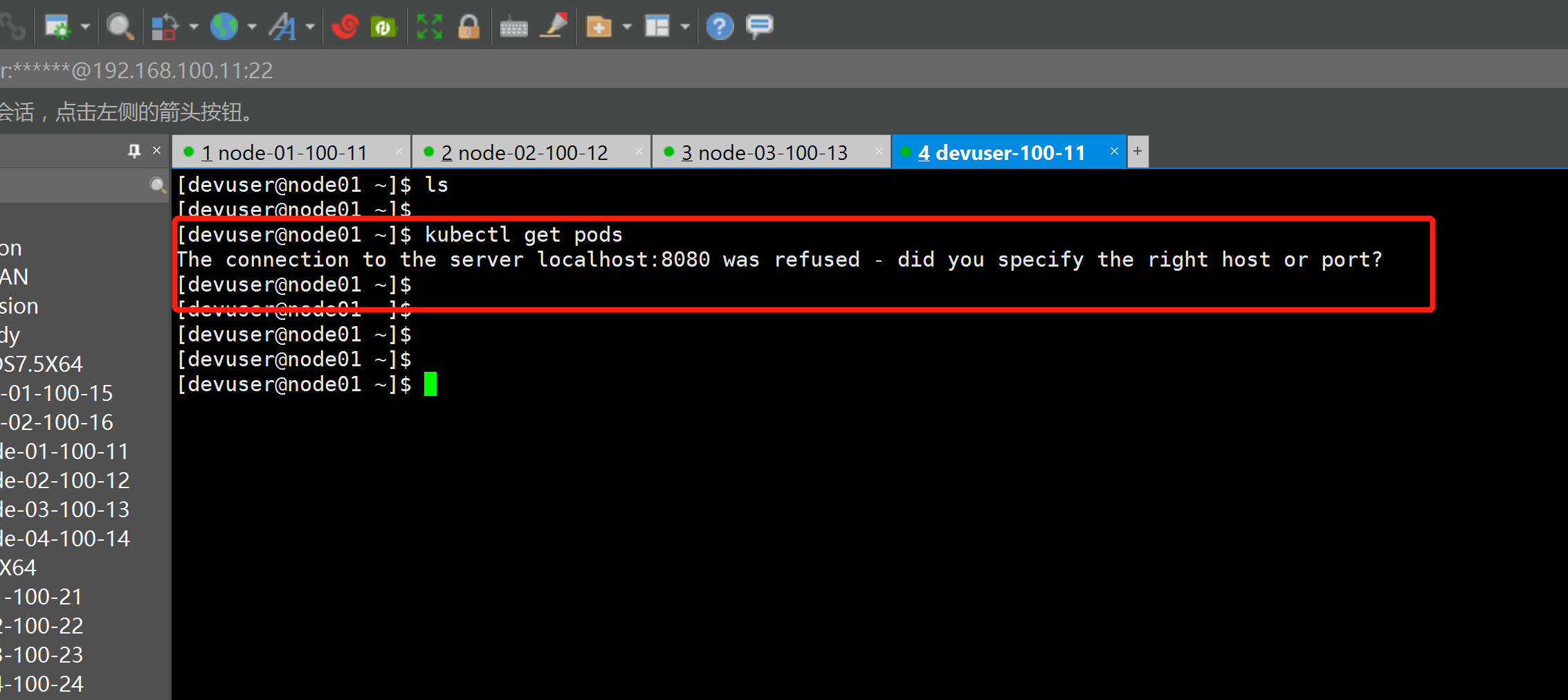Open the keyboard mapping icon

click(x=513, y=28)
